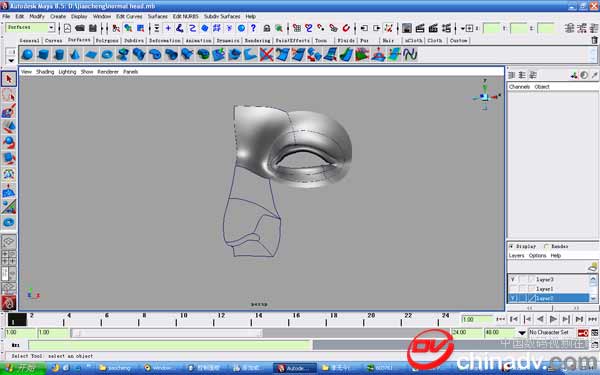Pick the Rotate tool in toolbox
Screen dimensions: 600x375
(9, 143)
